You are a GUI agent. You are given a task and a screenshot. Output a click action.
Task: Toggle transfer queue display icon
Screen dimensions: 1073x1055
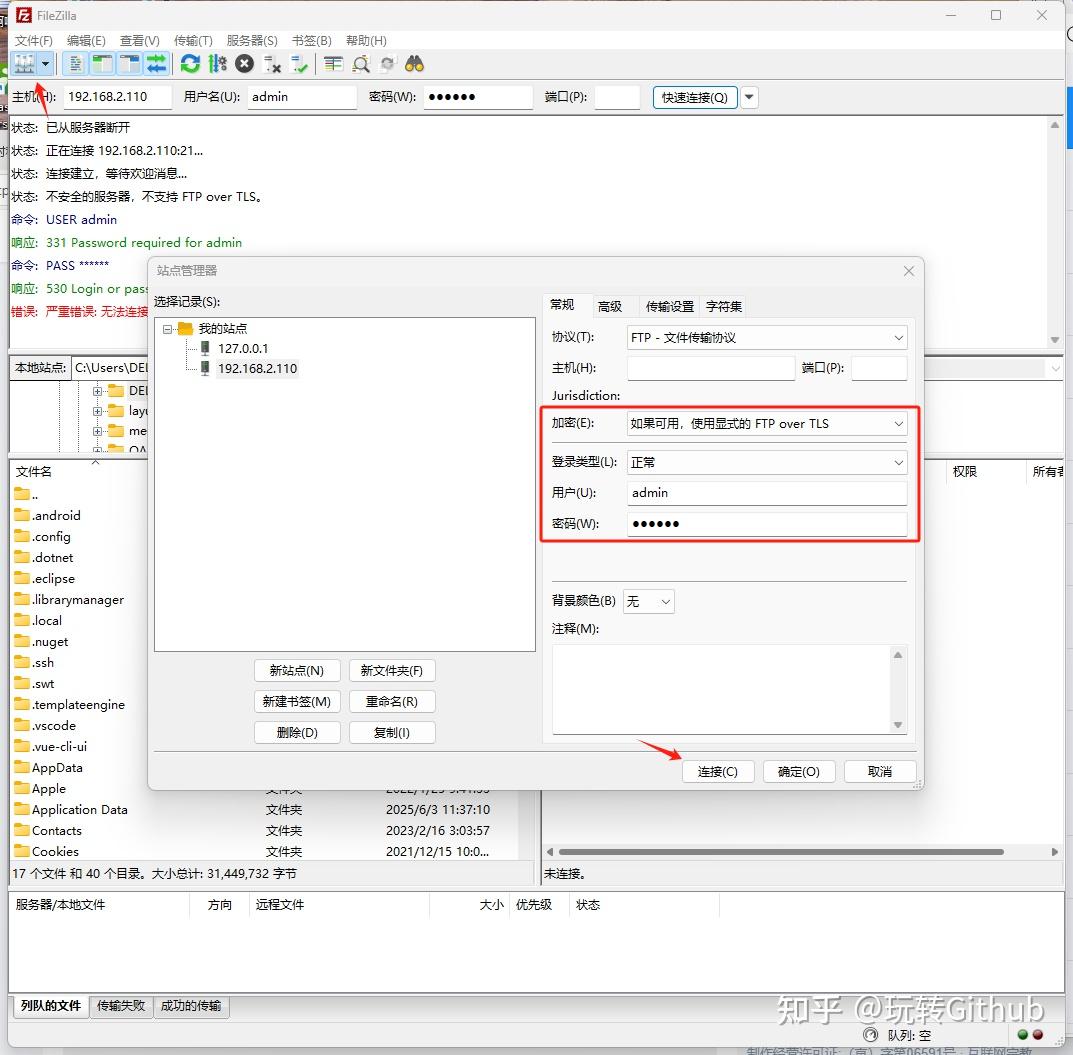point(157,64)
